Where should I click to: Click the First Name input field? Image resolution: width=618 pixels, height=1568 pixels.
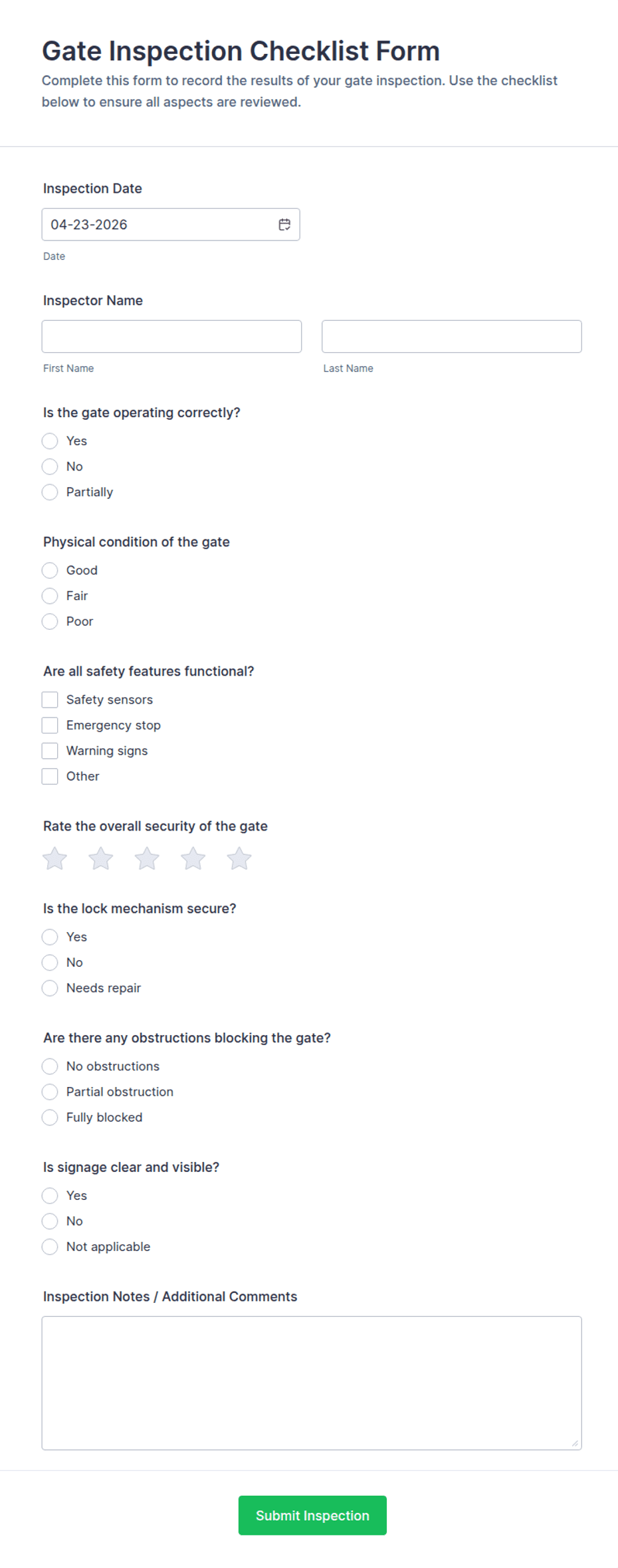click(x=171, y=336)
